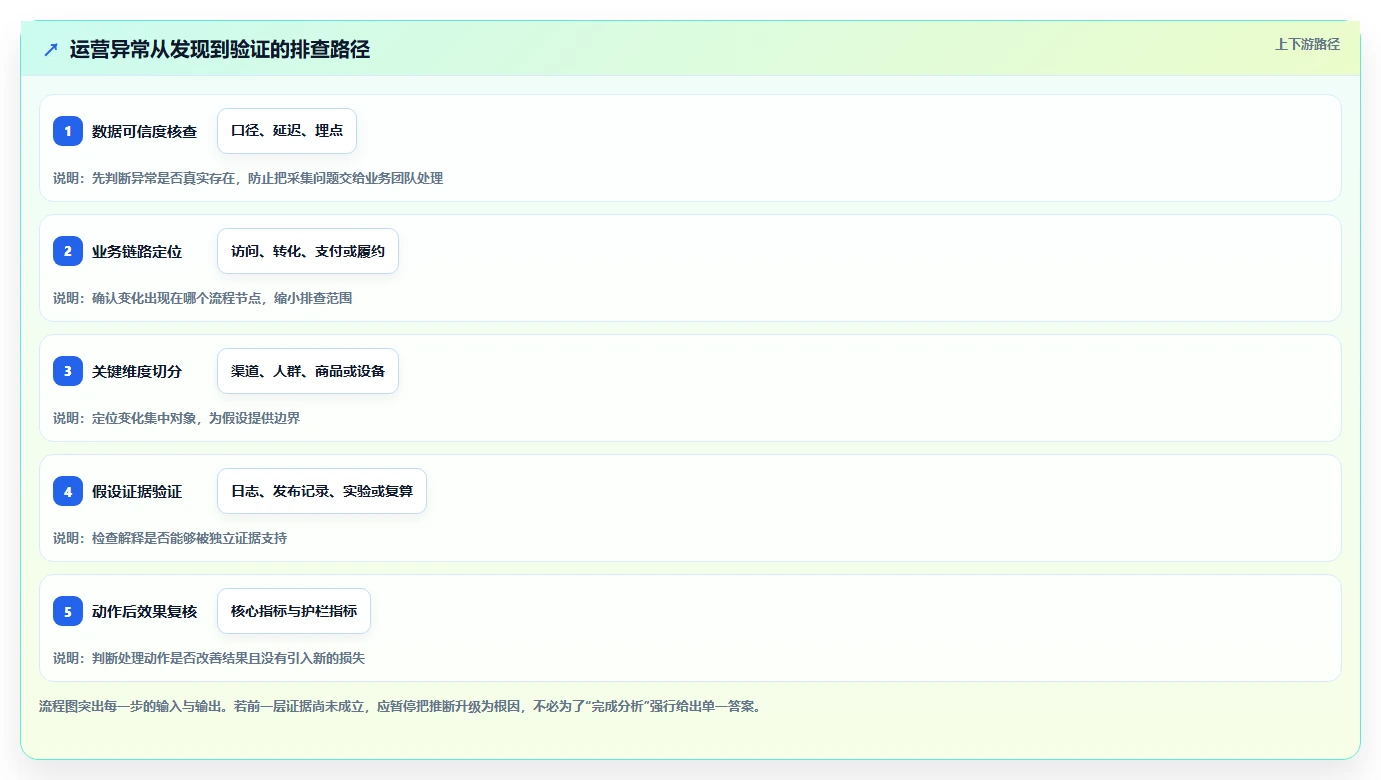The height and width of the screenshot is (780, 1381).
Task: Select step number 4 badge
Action: [x=68, y=491]
